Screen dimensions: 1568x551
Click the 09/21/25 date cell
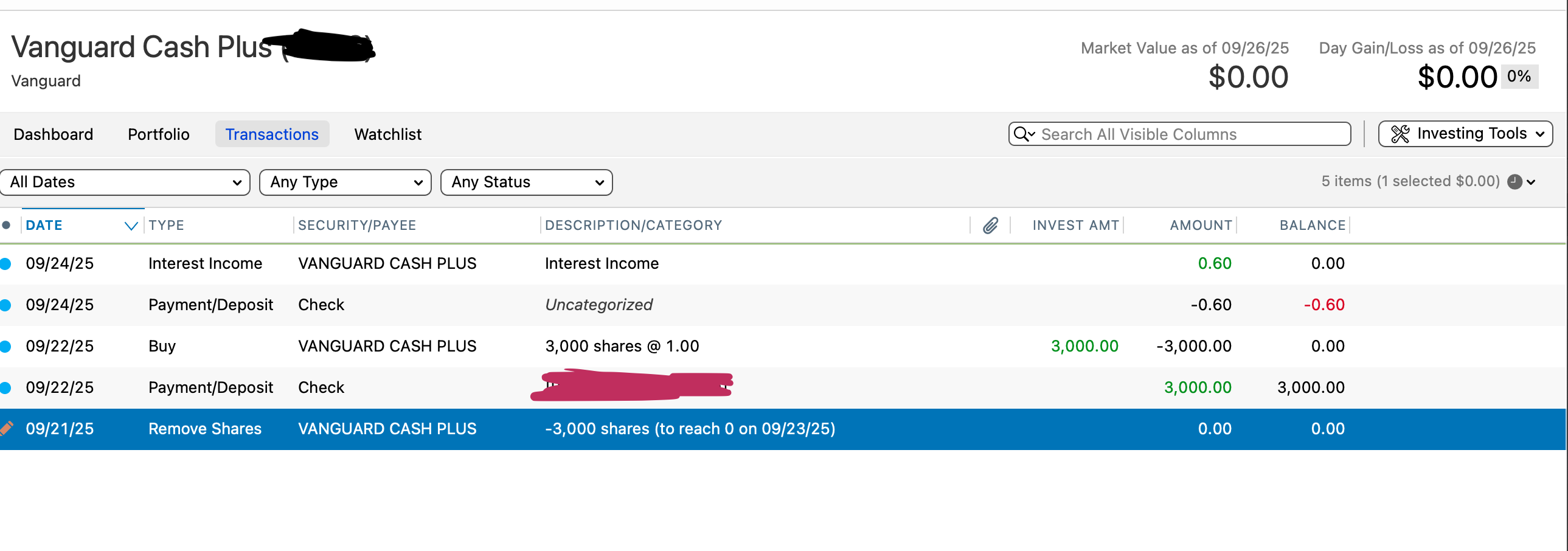click(x=60, y=429)
